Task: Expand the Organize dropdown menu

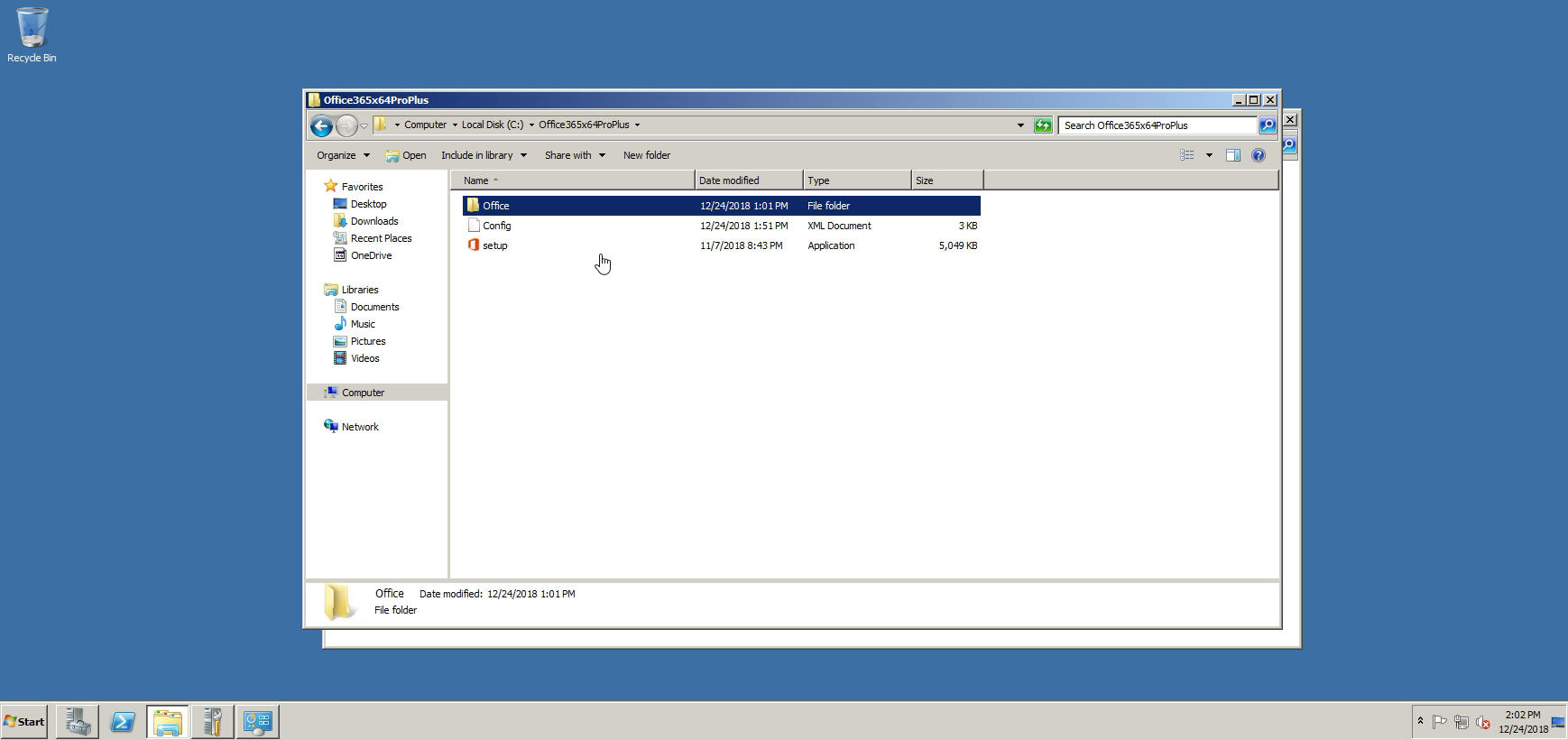Action: 343,155
